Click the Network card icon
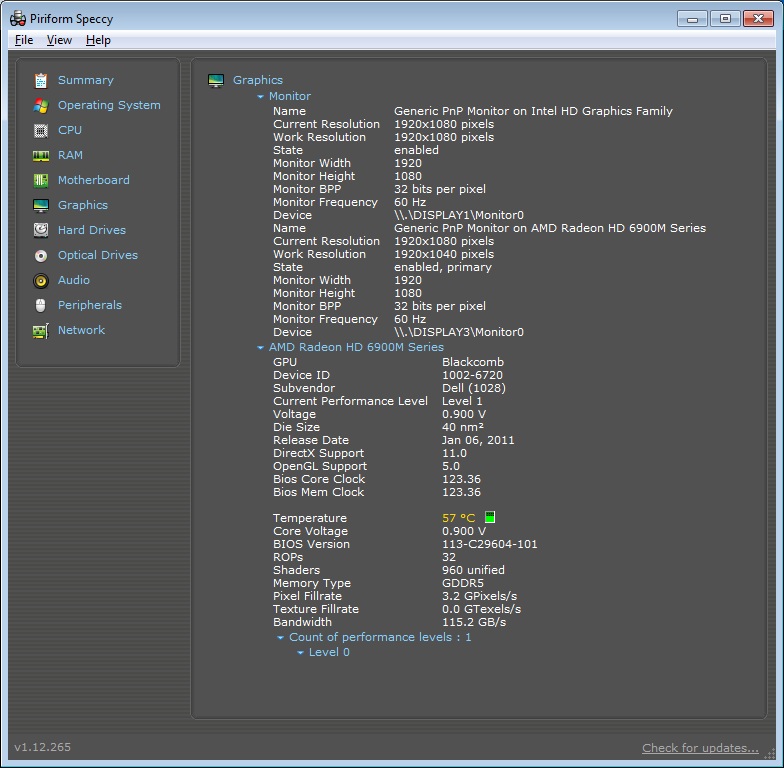This screenshot has height=768, width=784. [x=41, y=330]
